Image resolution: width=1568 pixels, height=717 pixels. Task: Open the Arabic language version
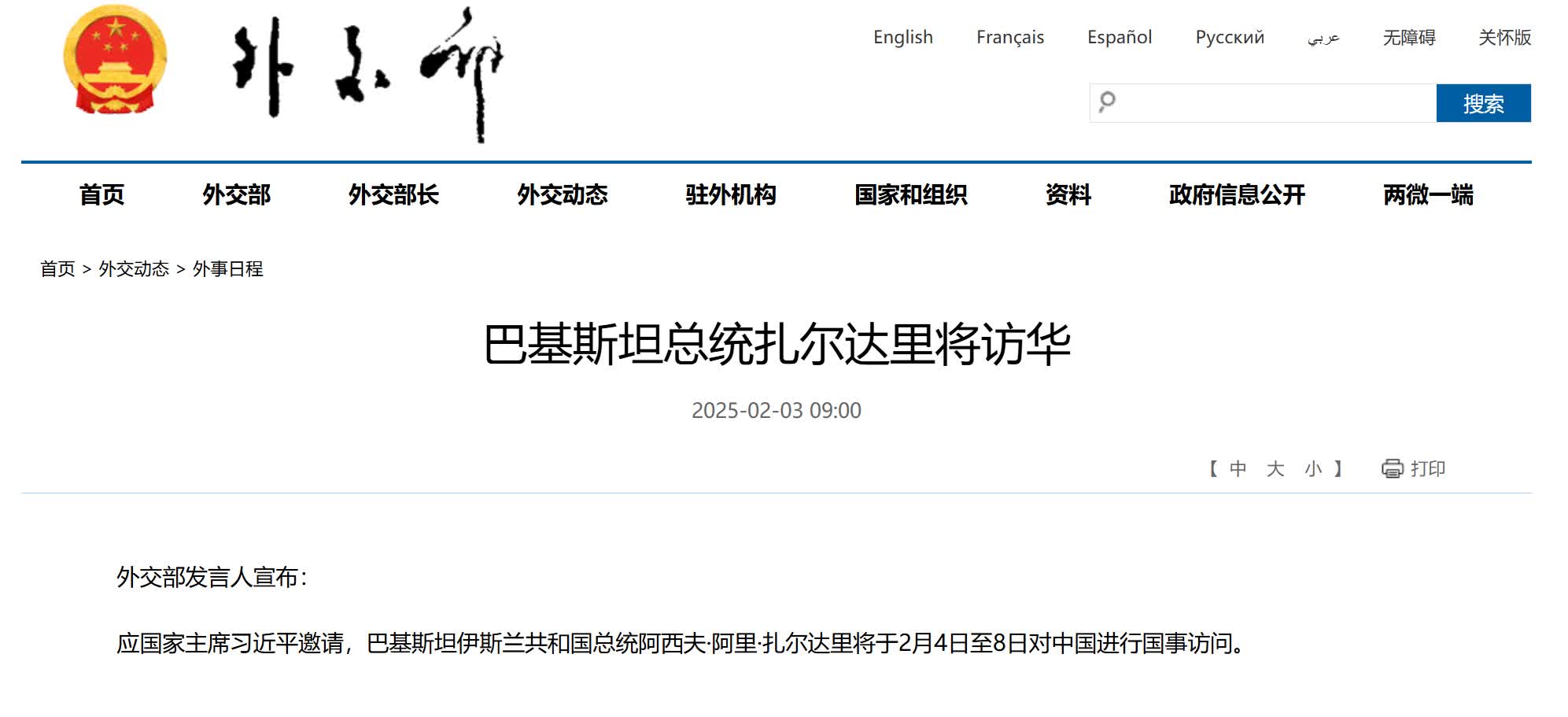(1323, 37)
